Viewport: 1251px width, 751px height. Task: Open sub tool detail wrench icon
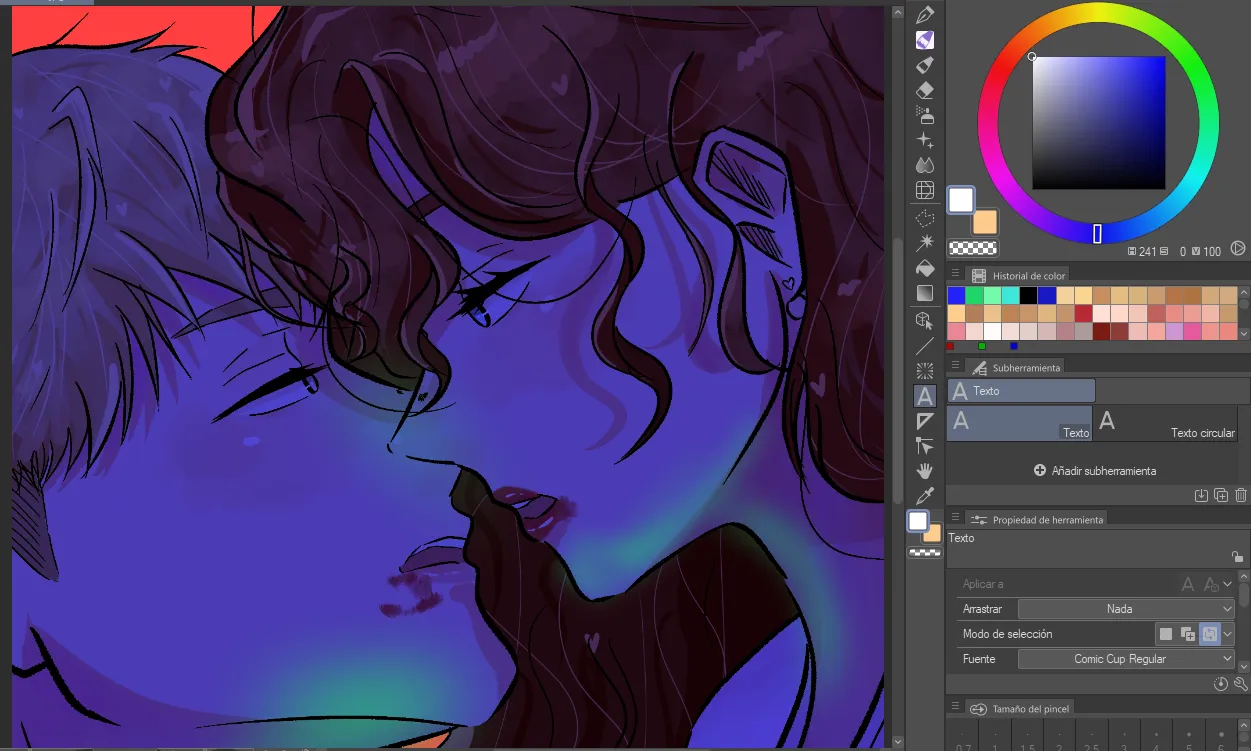tap(1241, 684)
